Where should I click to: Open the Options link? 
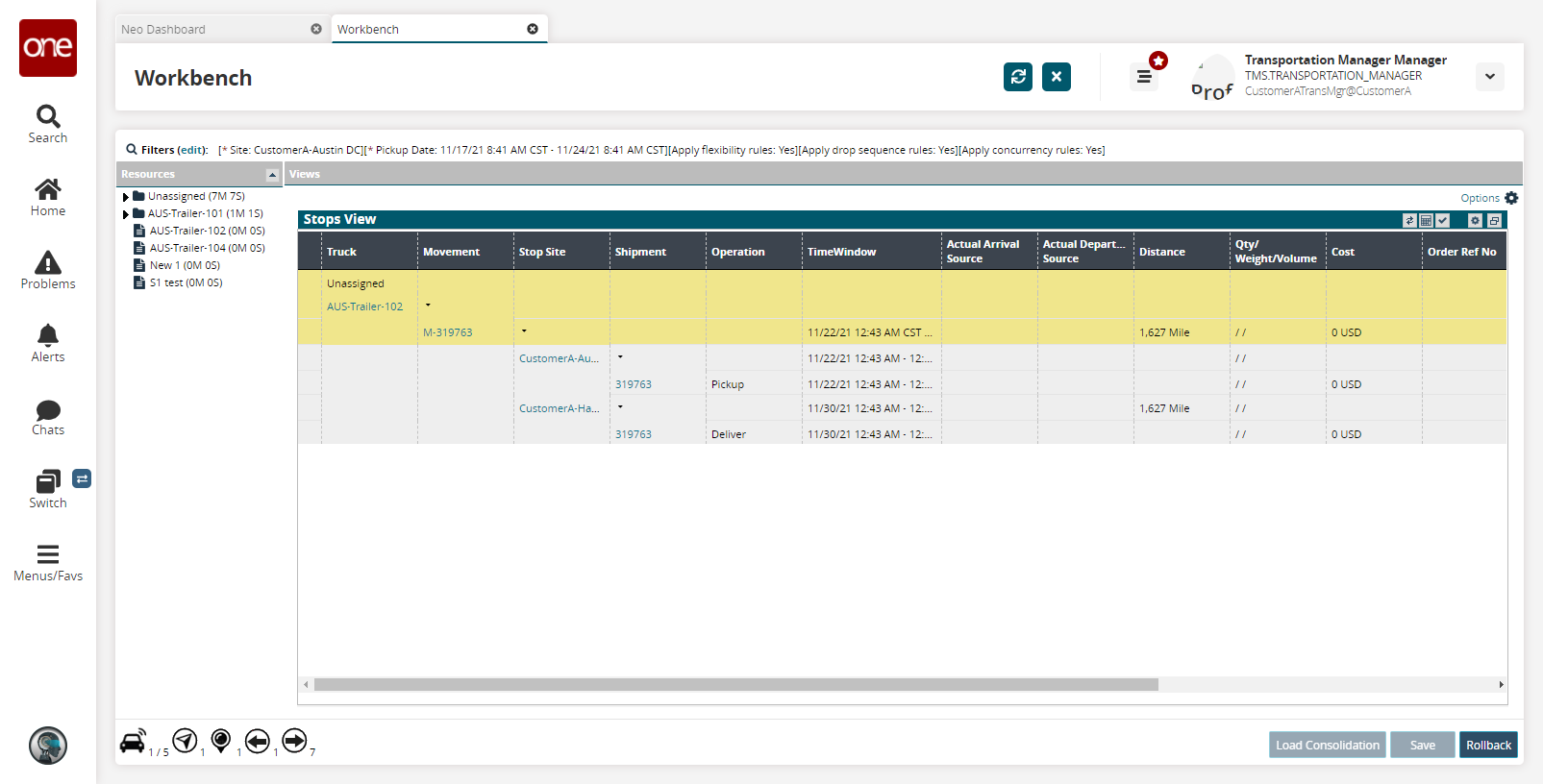(1480, 198)
